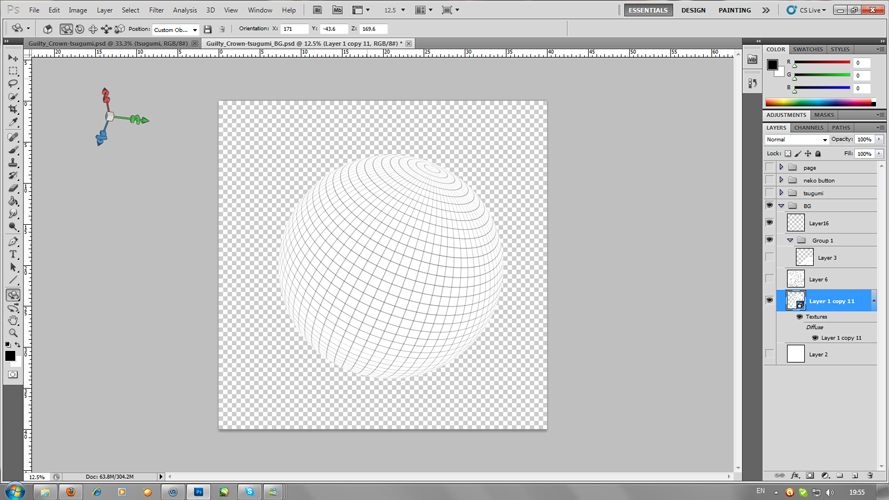Viewport: 889px width, 500px height.
Task: Select the Path Selection tool
Action: pos(13,268)
